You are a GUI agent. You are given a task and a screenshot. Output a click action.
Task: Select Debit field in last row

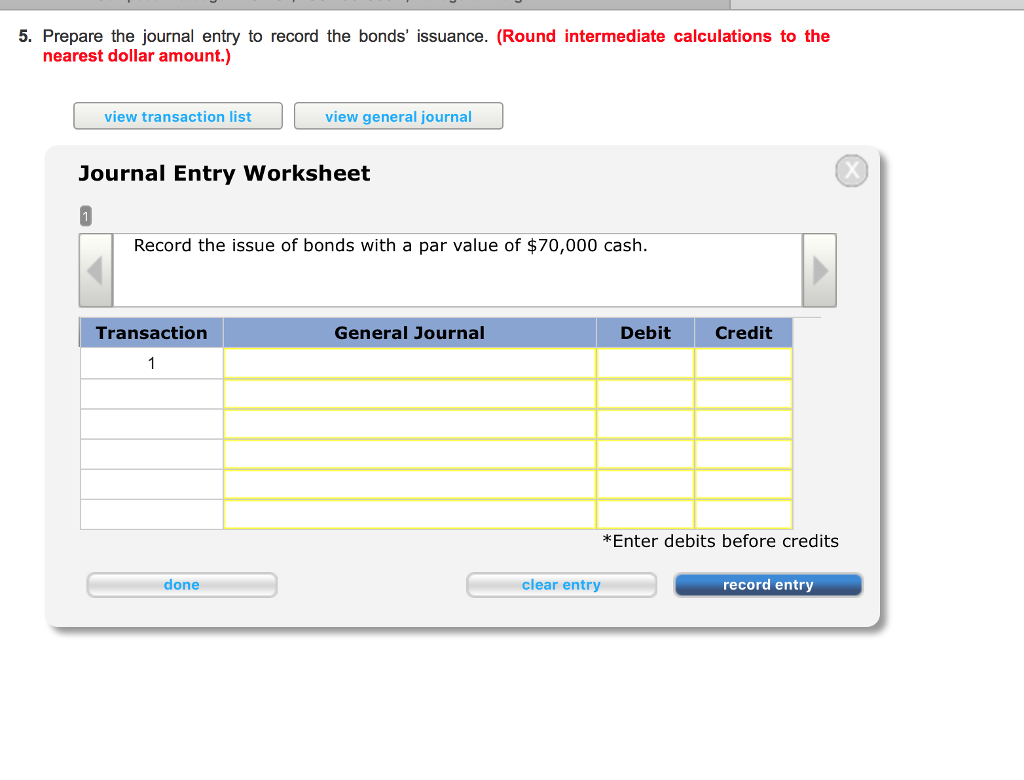click(645, 515)
